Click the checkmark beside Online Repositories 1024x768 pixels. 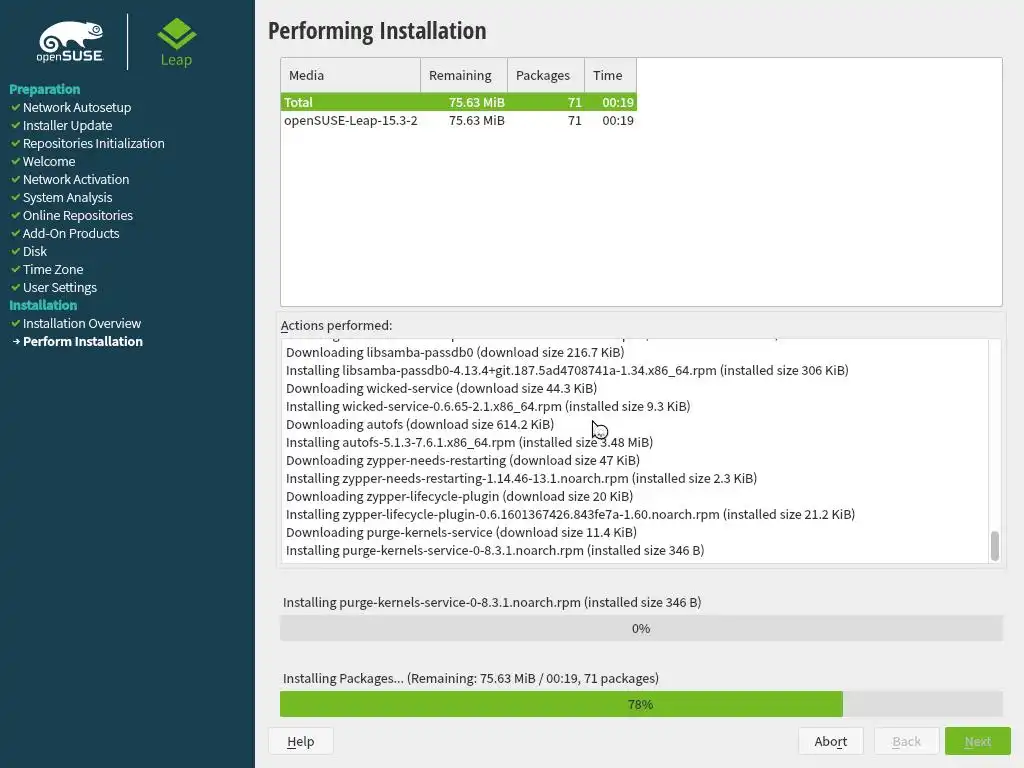tap(16, 215)
